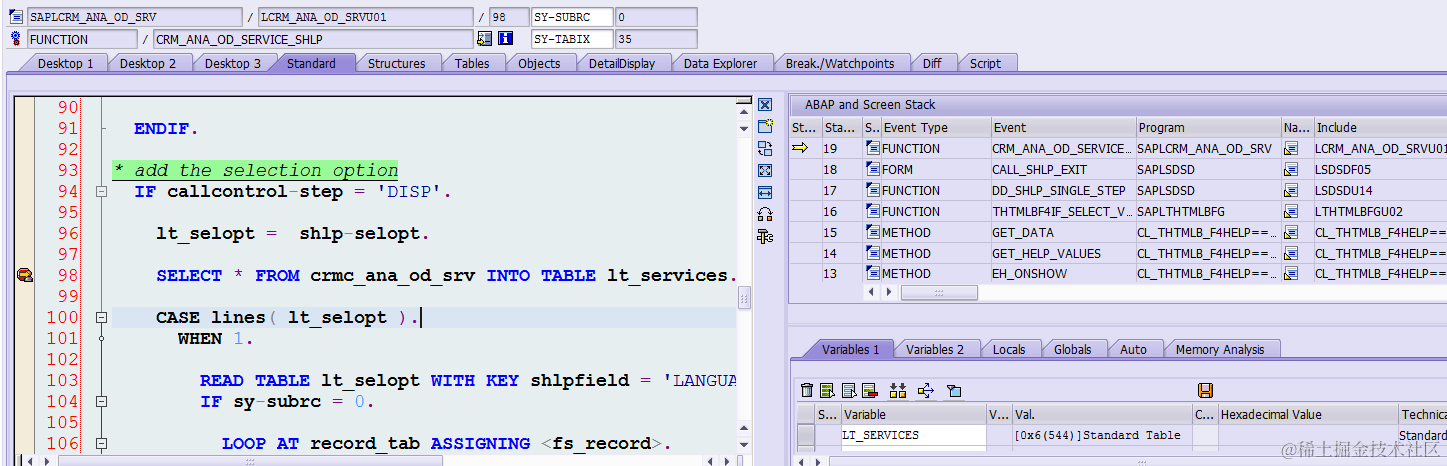Click the orange save icon in Variables panel
This screenshot has width=1447, height=466.
(1205, 390)
